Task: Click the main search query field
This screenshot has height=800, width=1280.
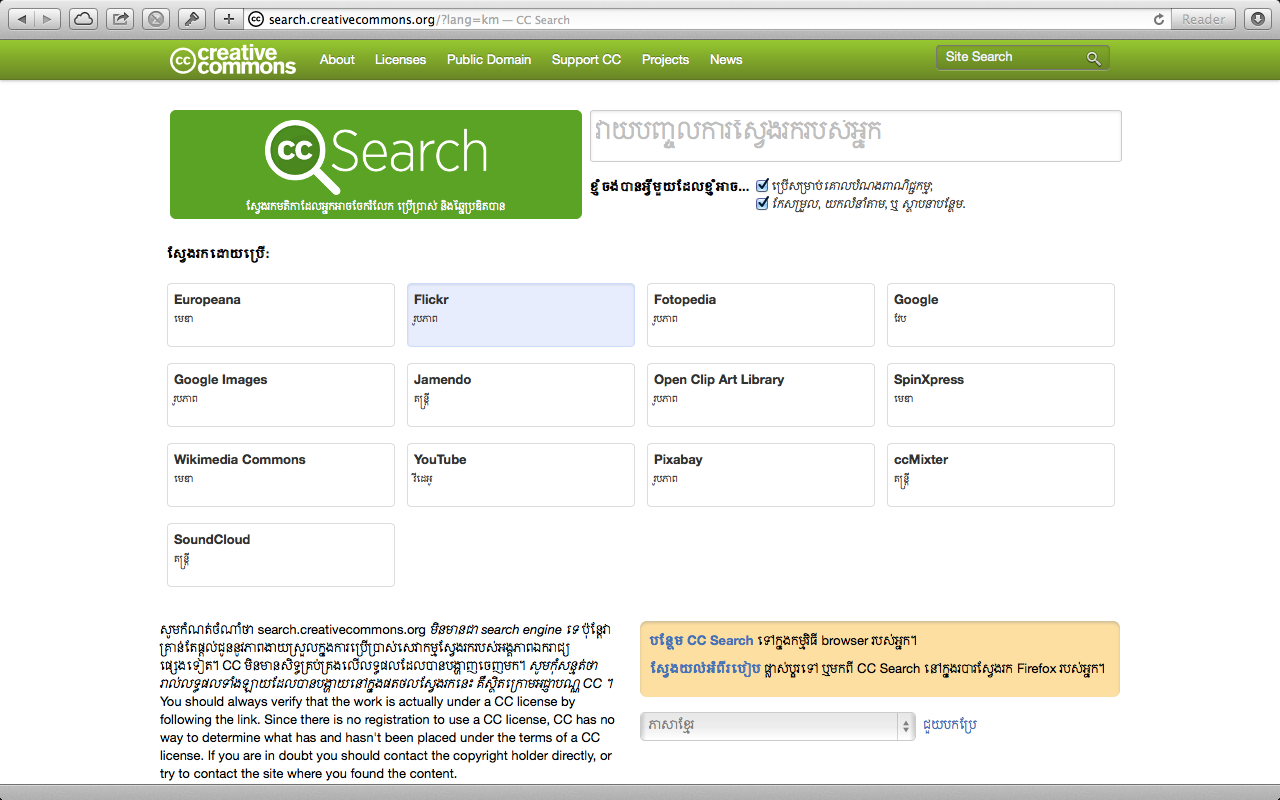Action: [856, 136]
